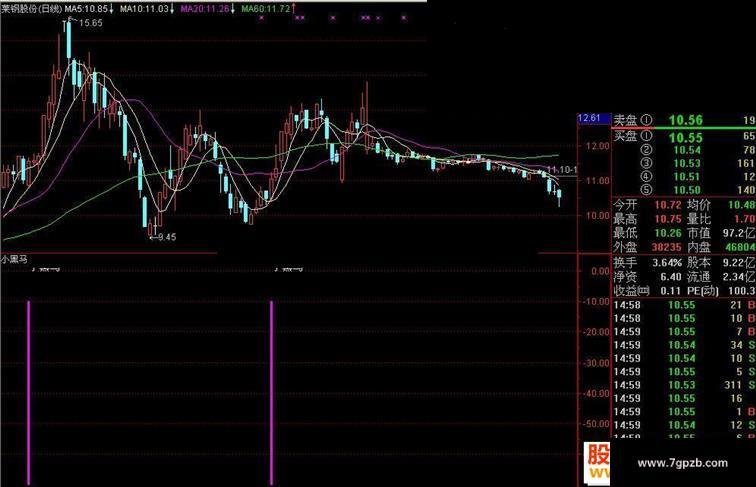Select the 莱钢股份(日线) chart title

[31, 9]
